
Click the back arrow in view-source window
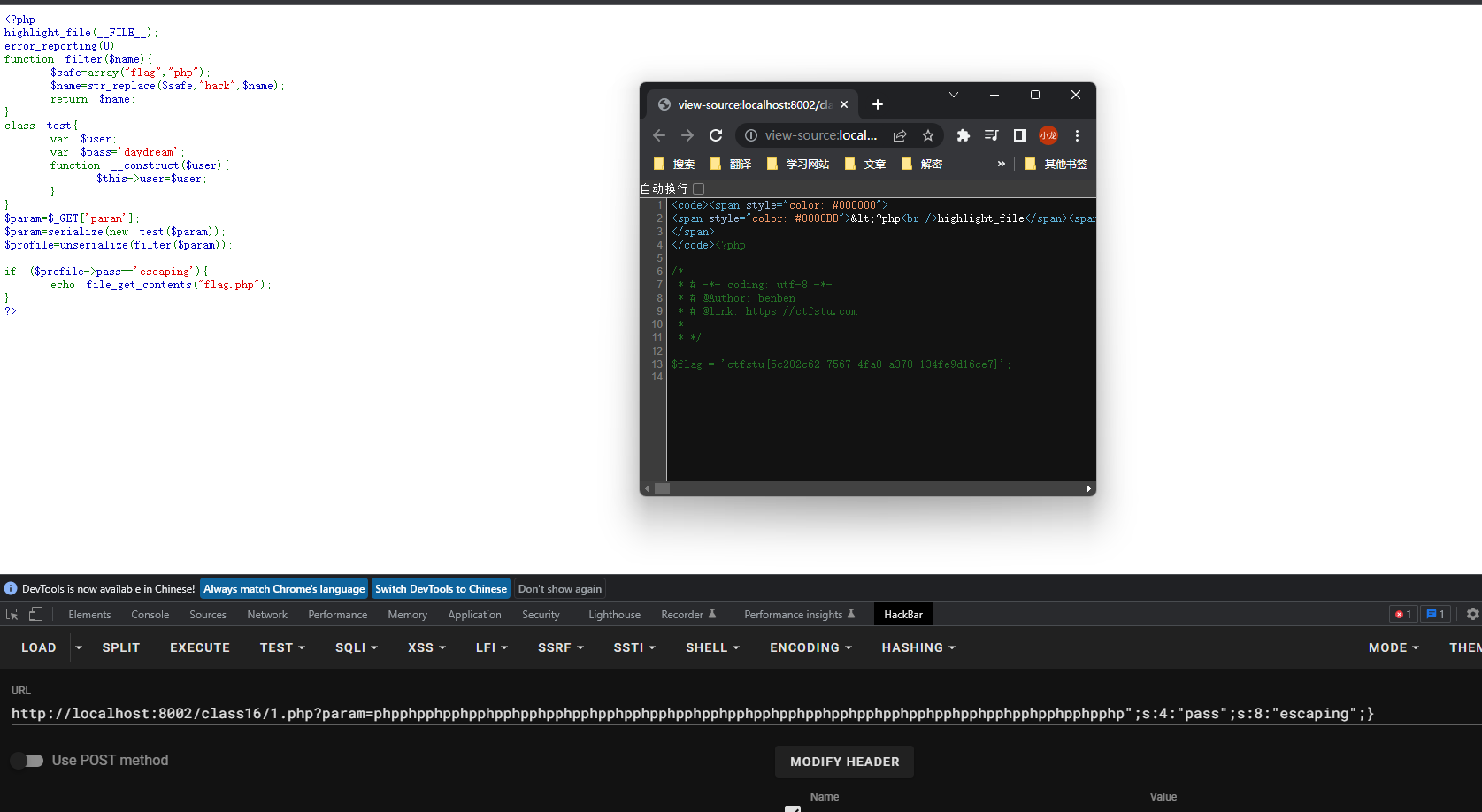659,135
